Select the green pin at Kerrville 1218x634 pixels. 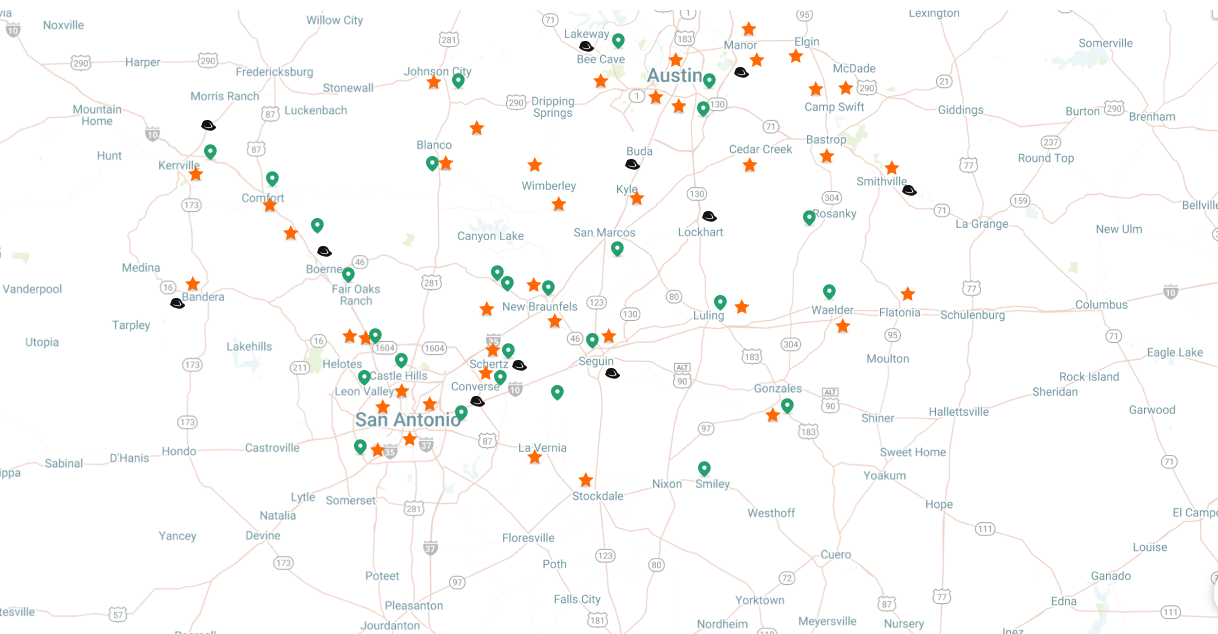210,152
